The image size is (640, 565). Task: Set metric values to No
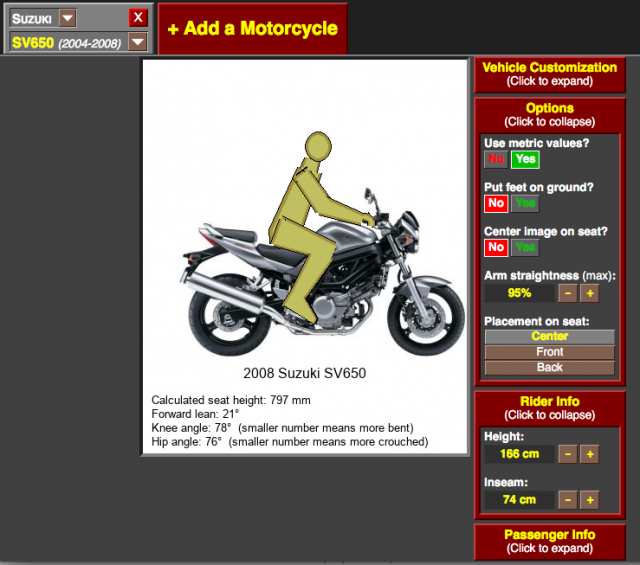(x=495, y=159)
